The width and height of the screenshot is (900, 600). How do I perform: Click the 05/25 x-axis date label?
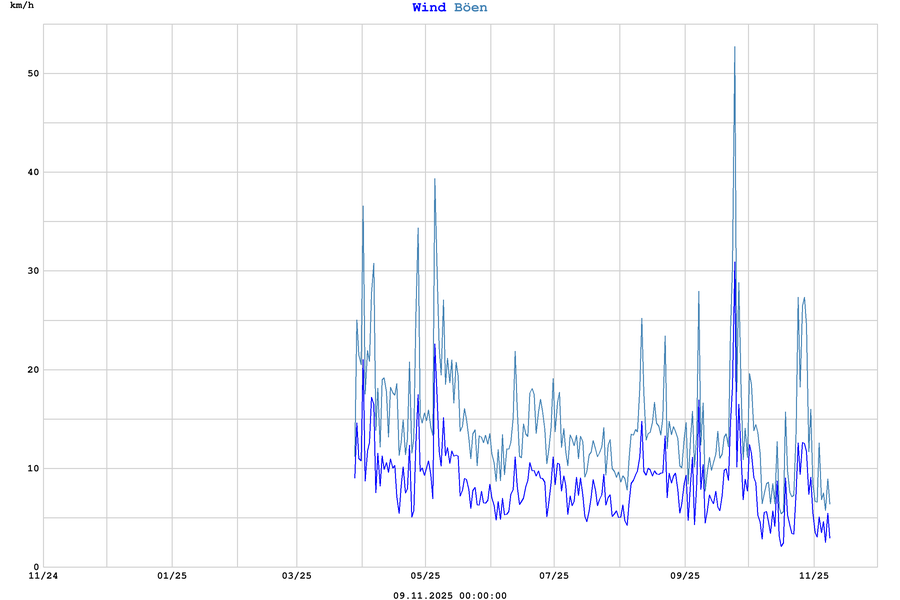click(x=425, y=576)
